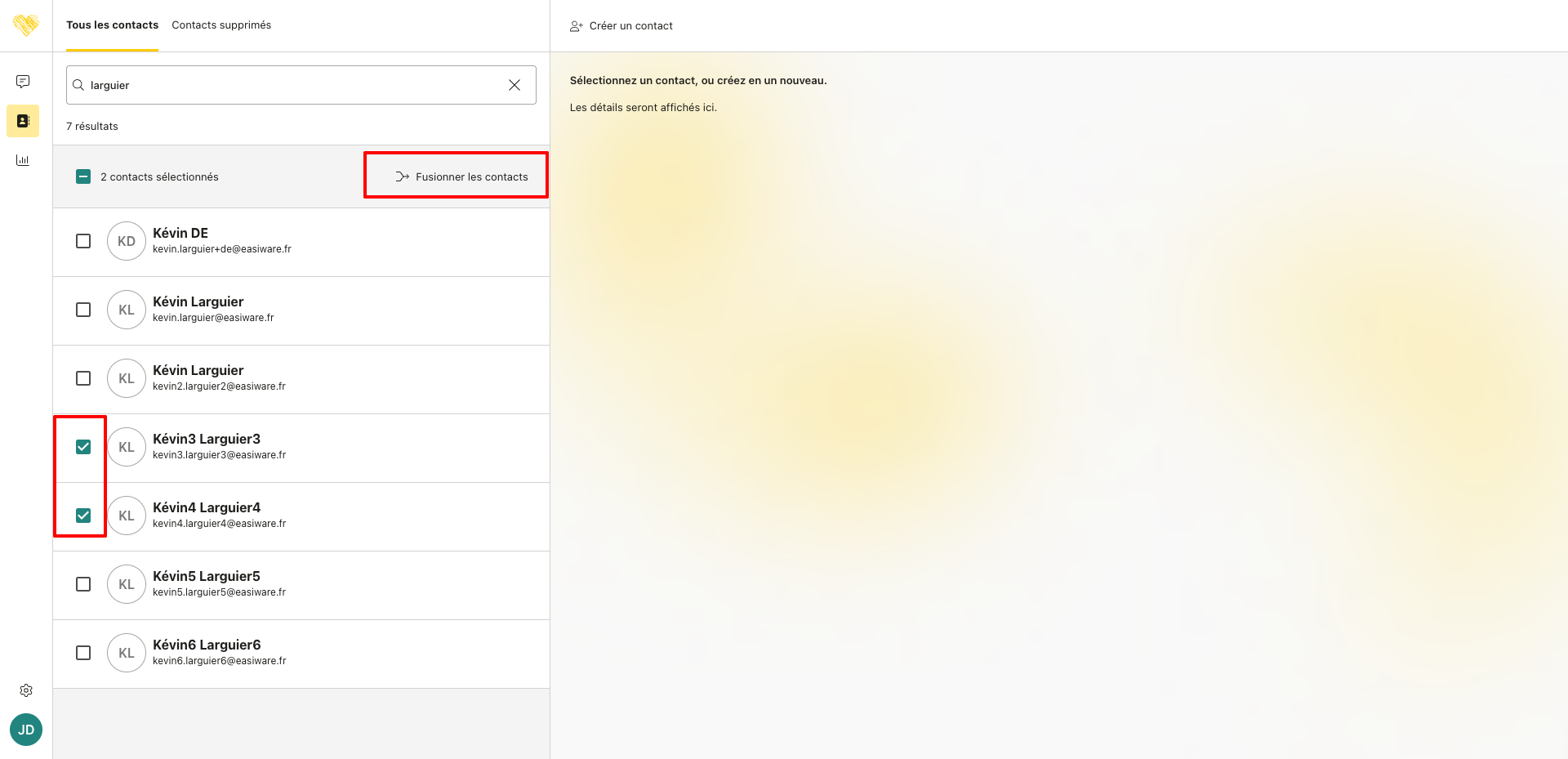Open settings via the gear icon
The image size is (1568, 759).
pos(26,690)
